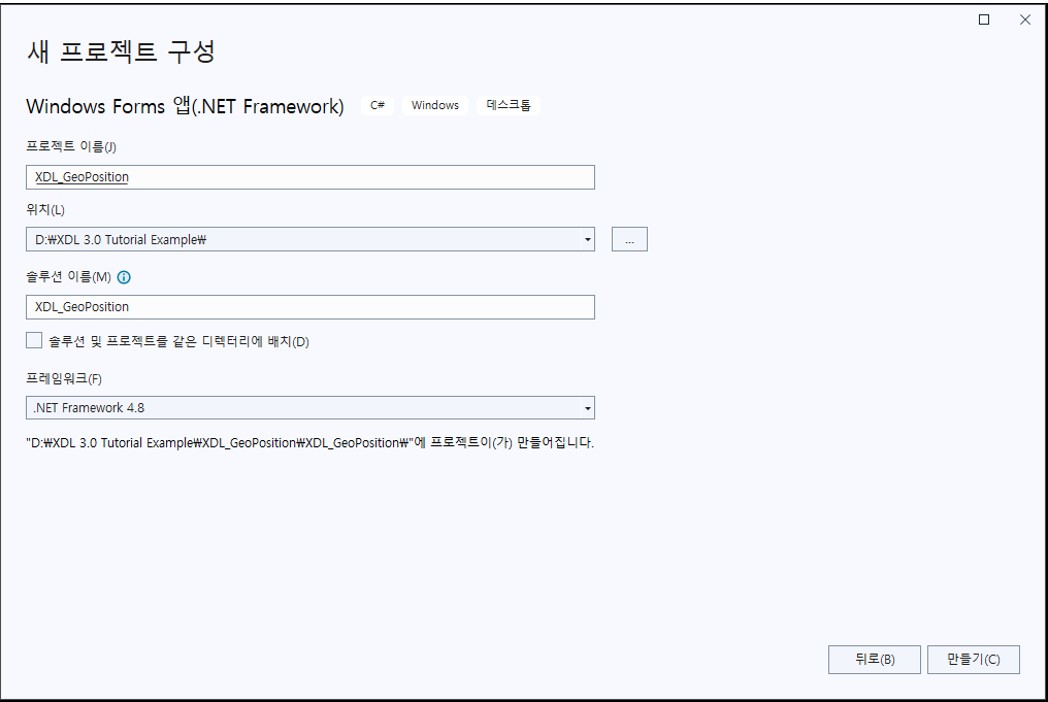The width and height of the screenshot is (1048, 702).
Task: Focus the solution name input field
Action: 310,307
